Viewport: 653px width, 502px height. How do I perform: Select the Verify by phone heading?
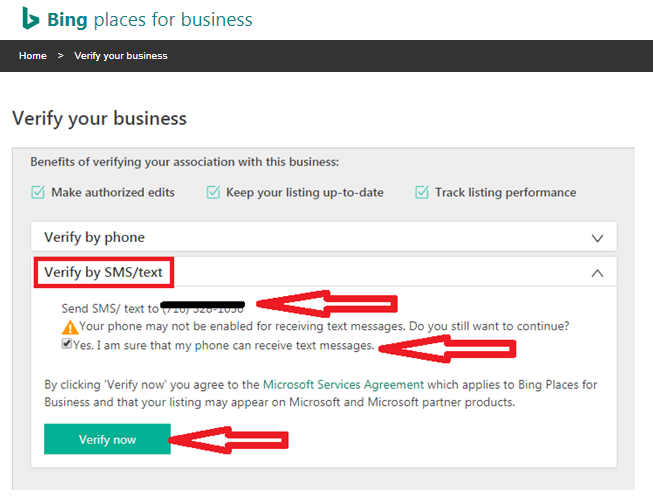pos(95,237)
